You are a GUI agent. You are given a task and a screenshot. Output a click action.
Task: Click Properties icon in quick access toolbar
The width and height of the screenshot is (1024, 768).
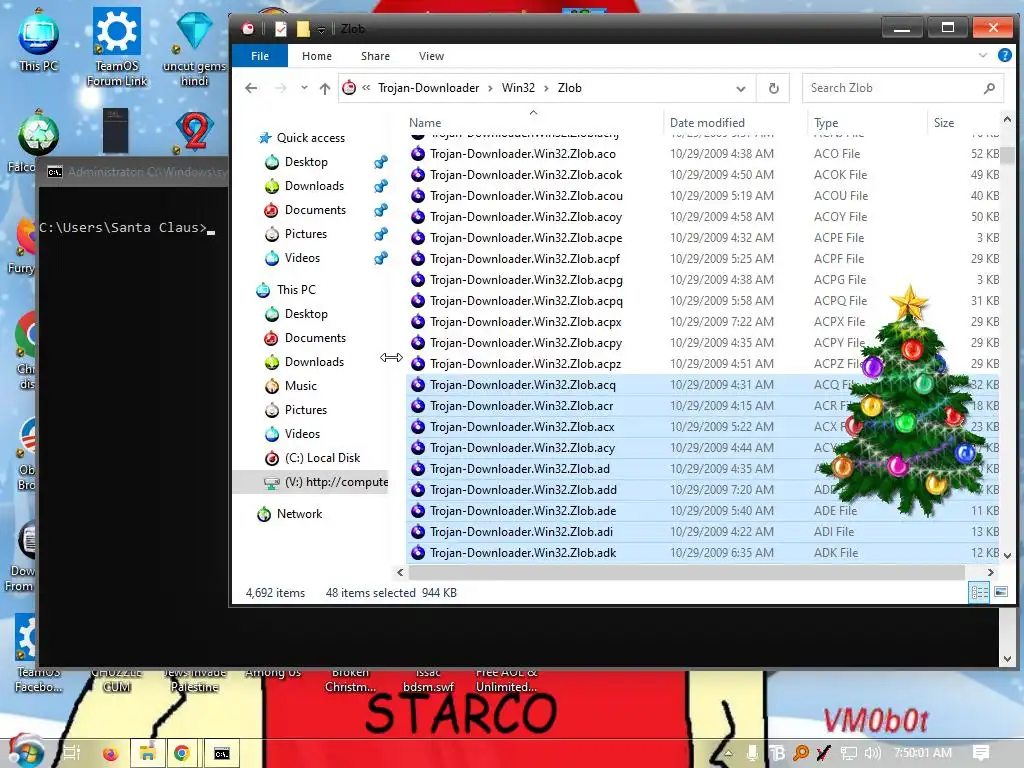281,29
